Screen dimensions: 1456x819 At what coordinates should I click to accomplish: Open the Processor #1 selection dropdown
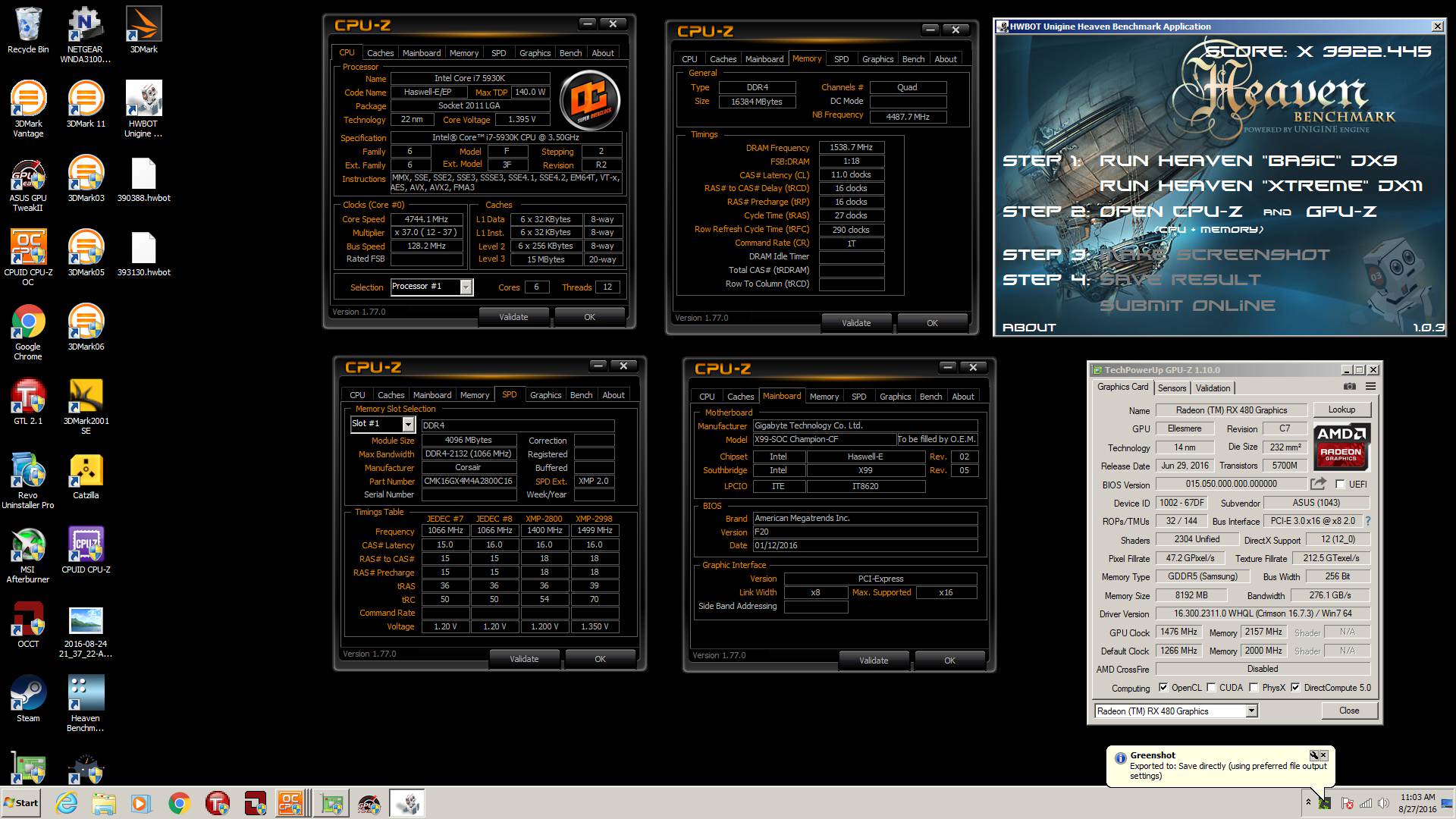click(x=466, y=287)
